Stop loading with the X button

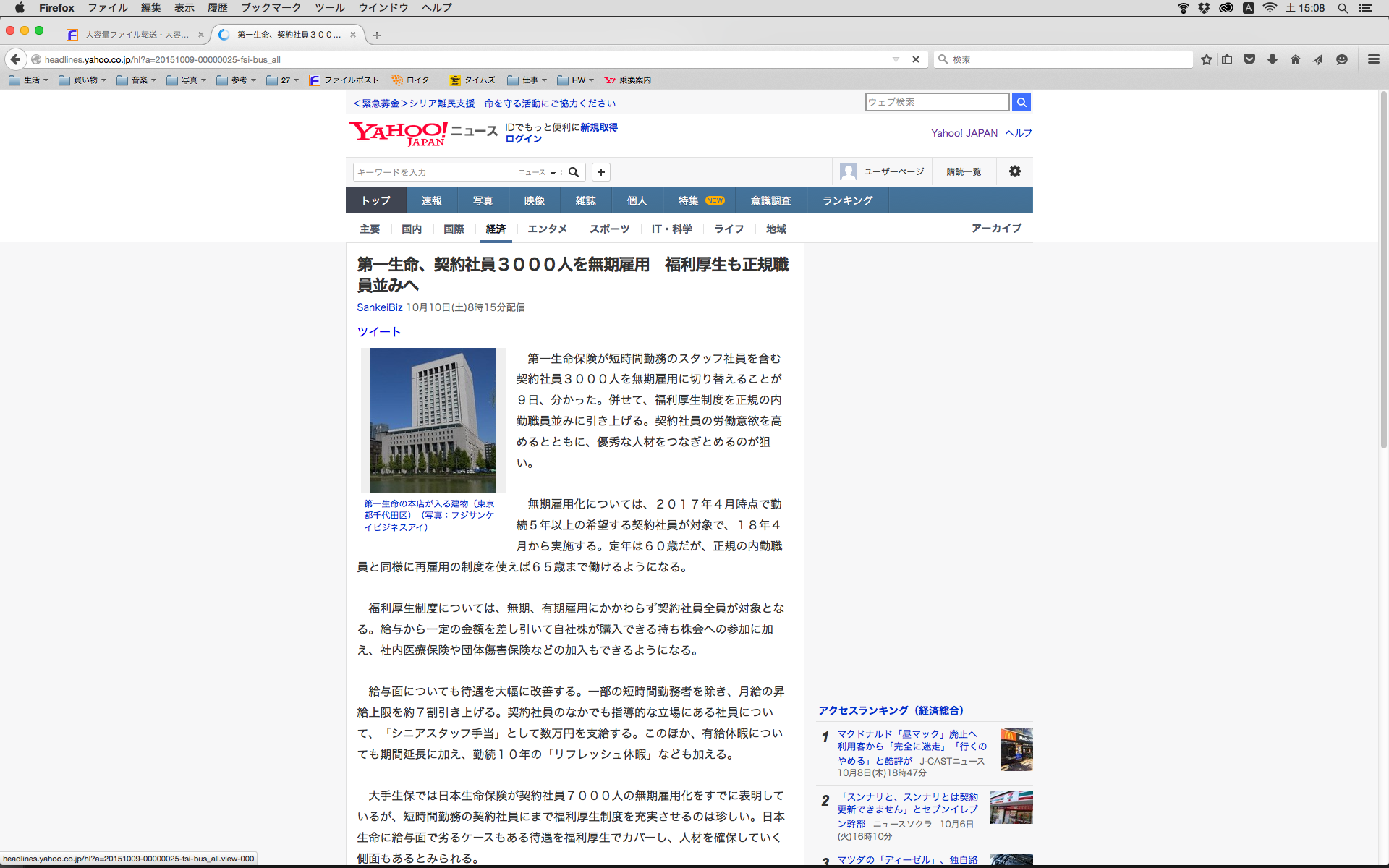[x=916, y=59]
